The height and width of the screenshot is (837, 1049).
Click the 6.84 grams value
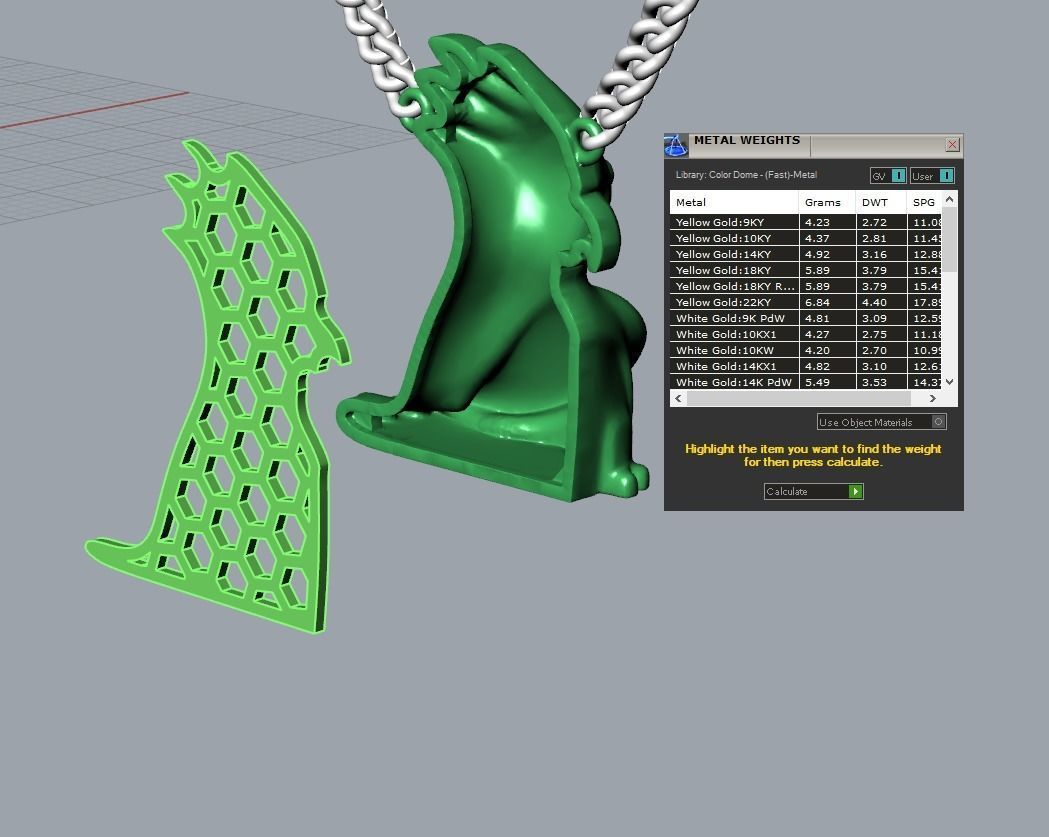point(818,302)
